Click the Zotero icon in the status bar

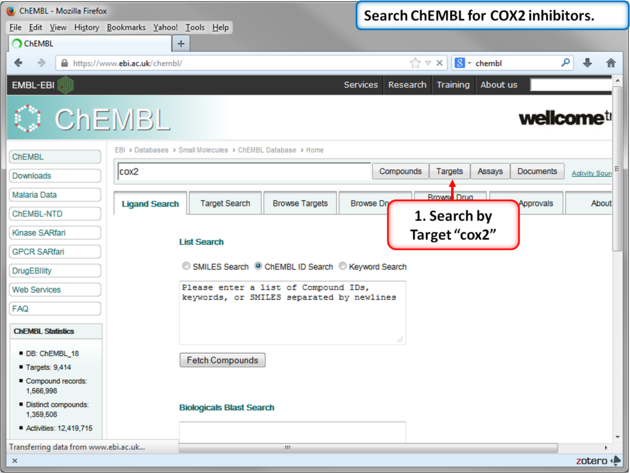(616, 461)
